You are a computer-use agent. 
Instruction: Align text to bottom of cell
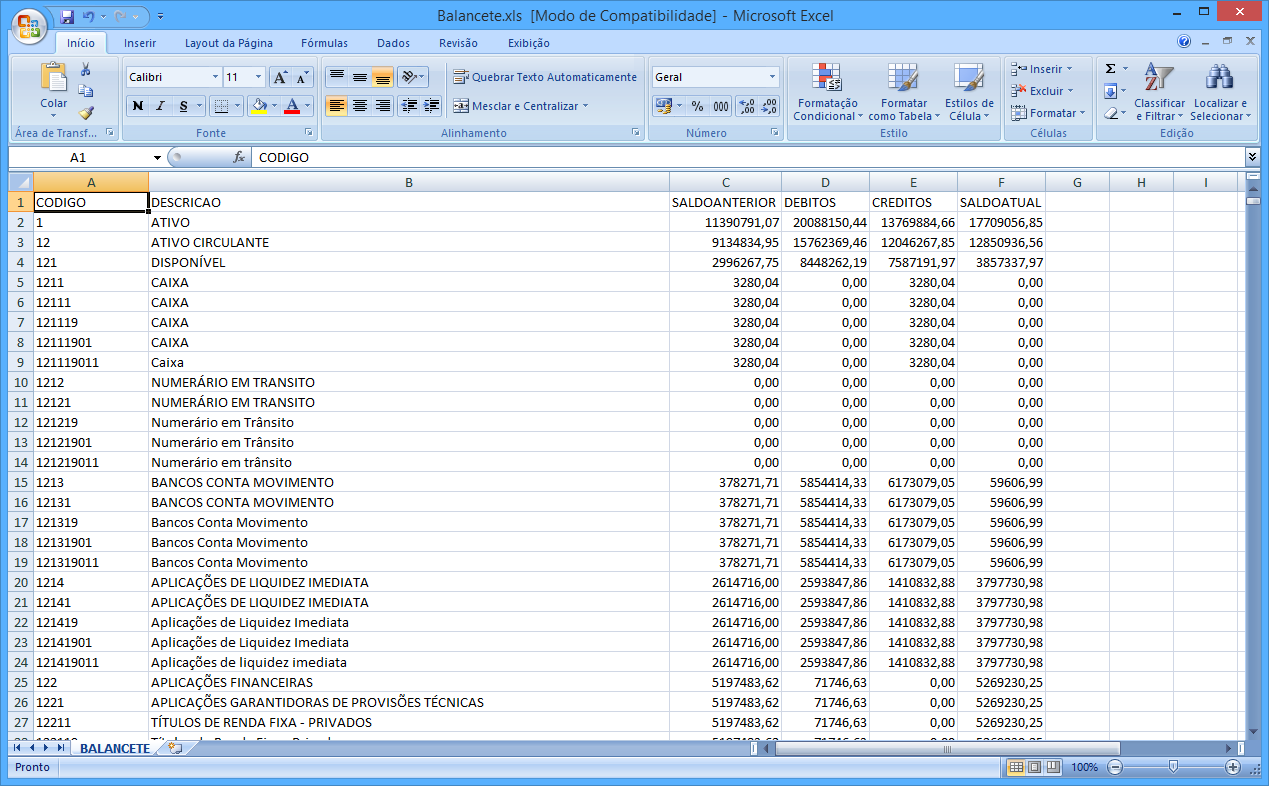383,77
